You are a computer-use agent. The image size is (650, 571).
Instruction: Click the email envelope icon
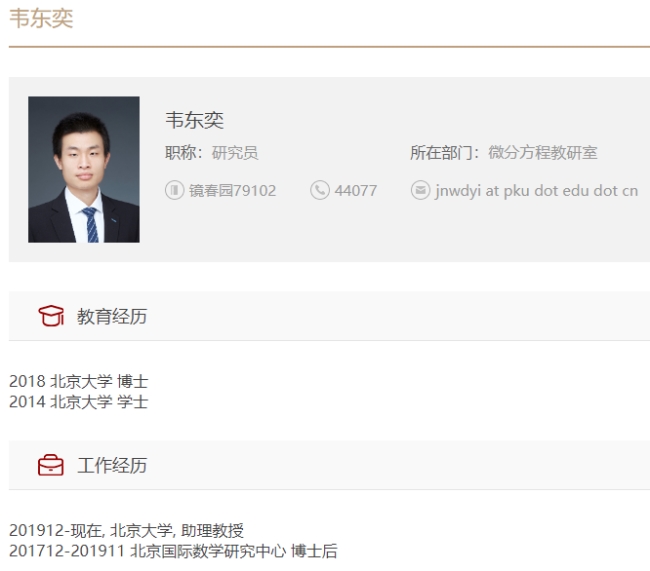(x=420, y=190)
